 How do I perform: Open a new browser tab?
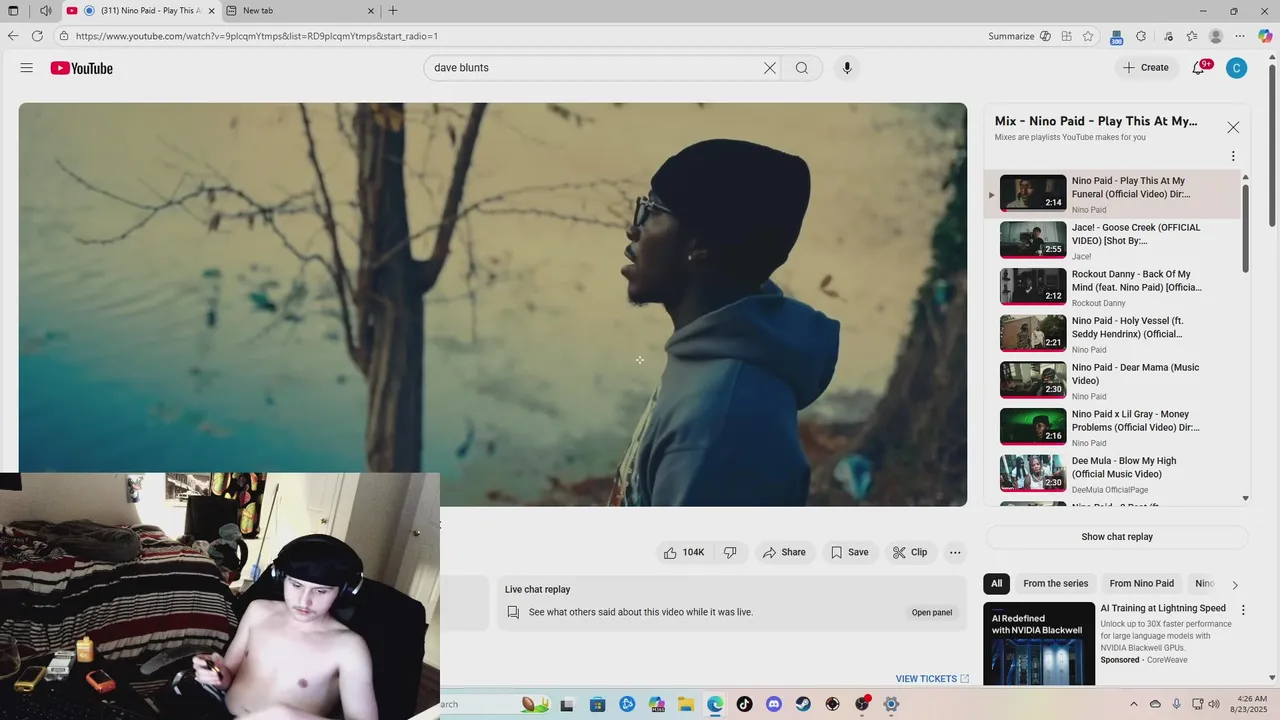point(393,11)
